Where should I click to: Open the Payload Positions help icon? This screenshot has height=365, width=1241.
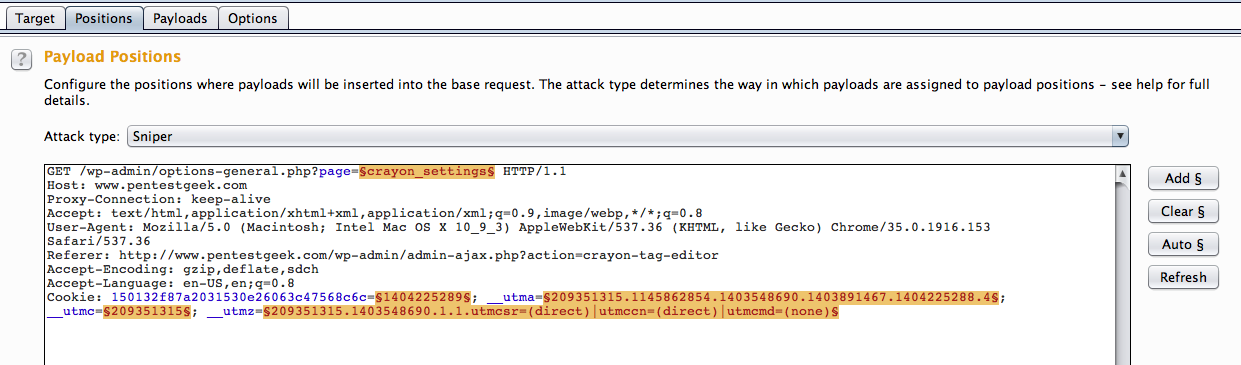tap(20, 60)
